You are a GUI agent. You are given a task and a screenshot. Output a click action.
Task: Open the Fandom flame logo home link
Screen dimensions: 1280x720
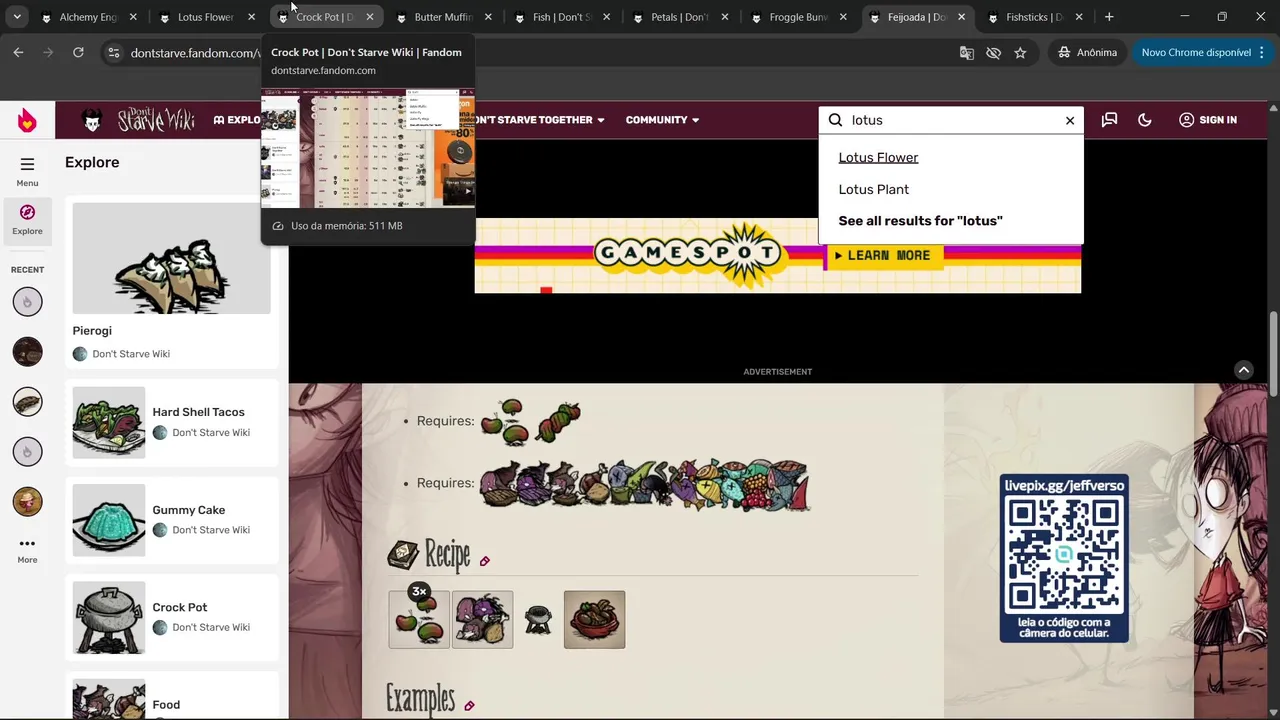[27, 120]
